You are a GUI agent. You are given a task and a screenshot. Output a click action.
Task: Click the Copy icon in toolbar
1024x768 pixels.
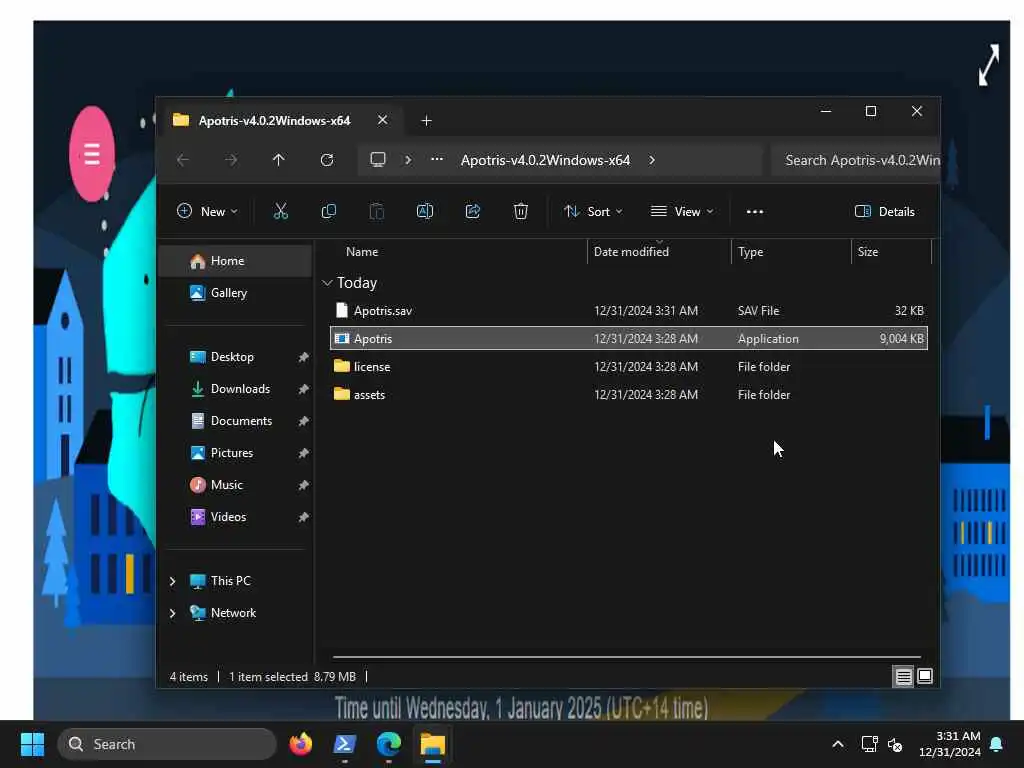(328, 211)
